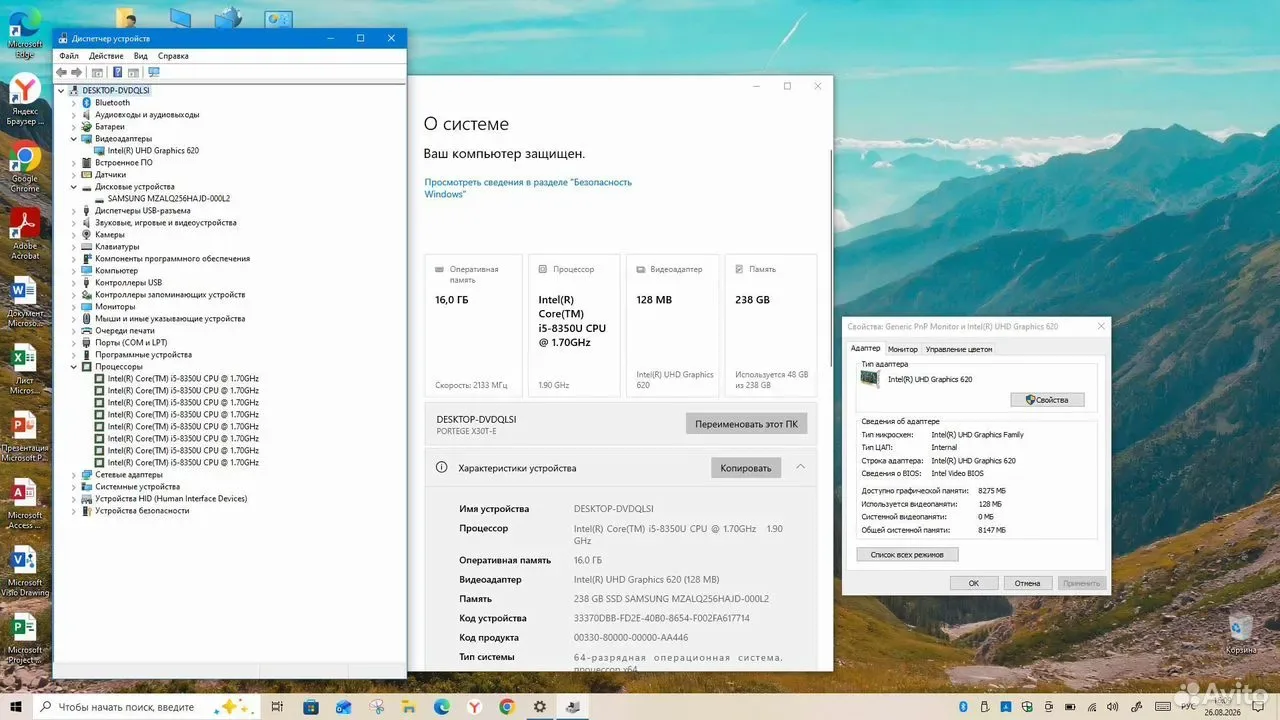This screenshot has height=720, width=1280.
Task: Collapse the Характеристики устройства section chevron
Action: tap(800, 467)
